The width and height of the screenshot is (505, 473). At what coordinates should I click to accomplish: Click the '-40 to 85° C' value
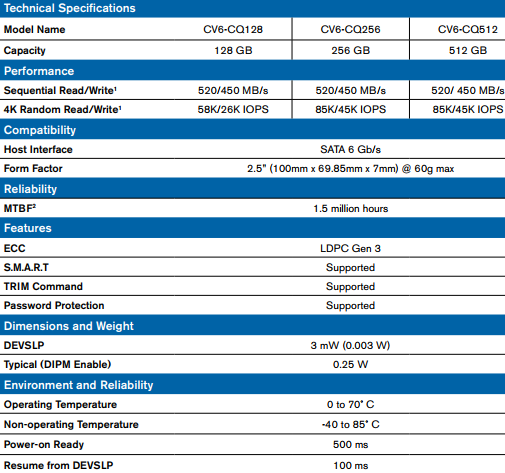point(350,424)
